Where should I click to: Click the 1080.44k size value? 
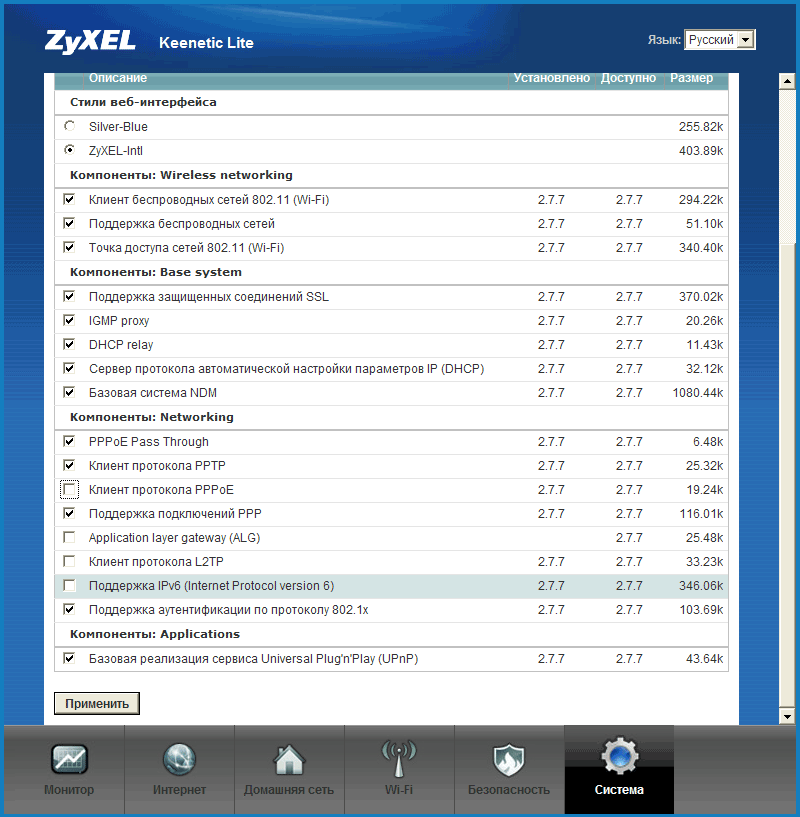[x=697, y=392]
